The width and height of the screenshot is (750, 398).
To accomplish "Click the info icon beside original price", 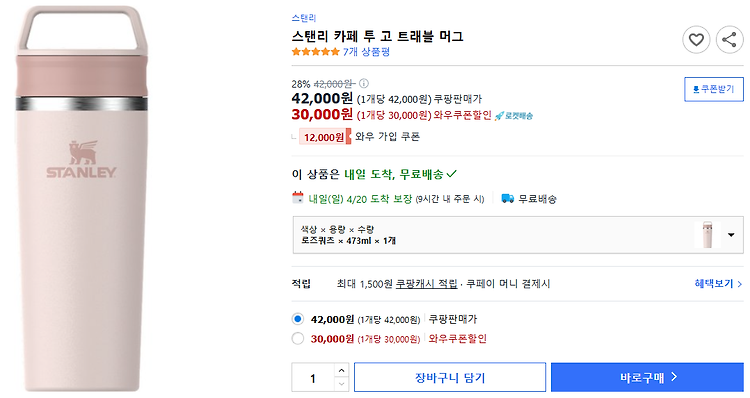I will pyautogui.click(x=364, y=84).
